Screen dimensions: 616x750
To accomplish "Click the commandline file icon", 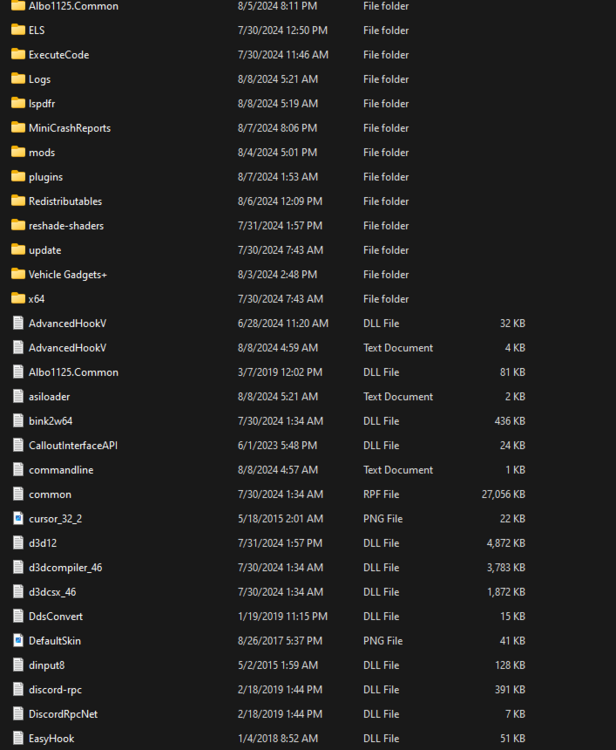I will coord(18,470).
